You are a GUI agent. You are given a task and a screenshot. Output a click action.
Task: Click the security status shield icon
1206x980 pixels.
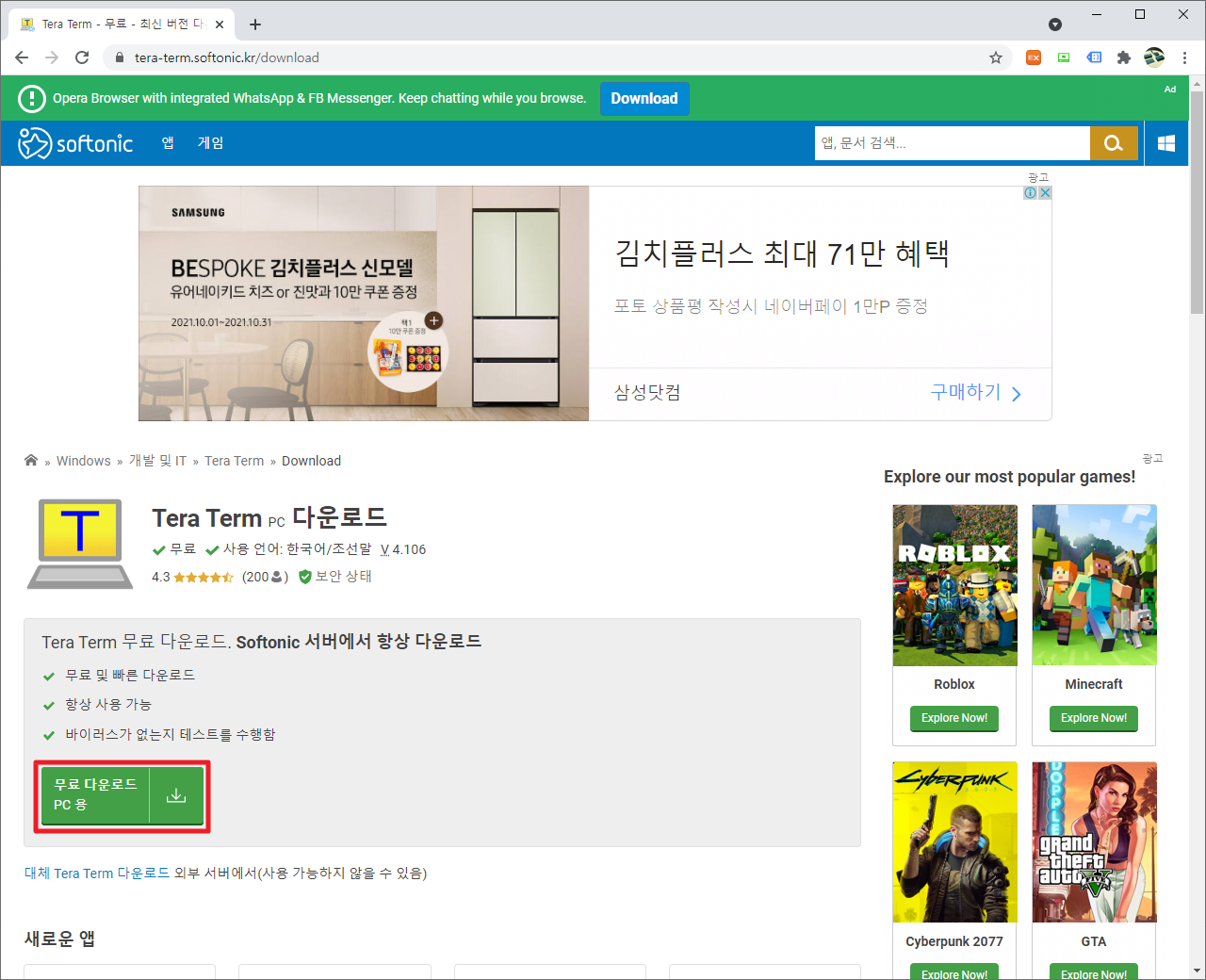pyautogui.click(x=305, y=577)
